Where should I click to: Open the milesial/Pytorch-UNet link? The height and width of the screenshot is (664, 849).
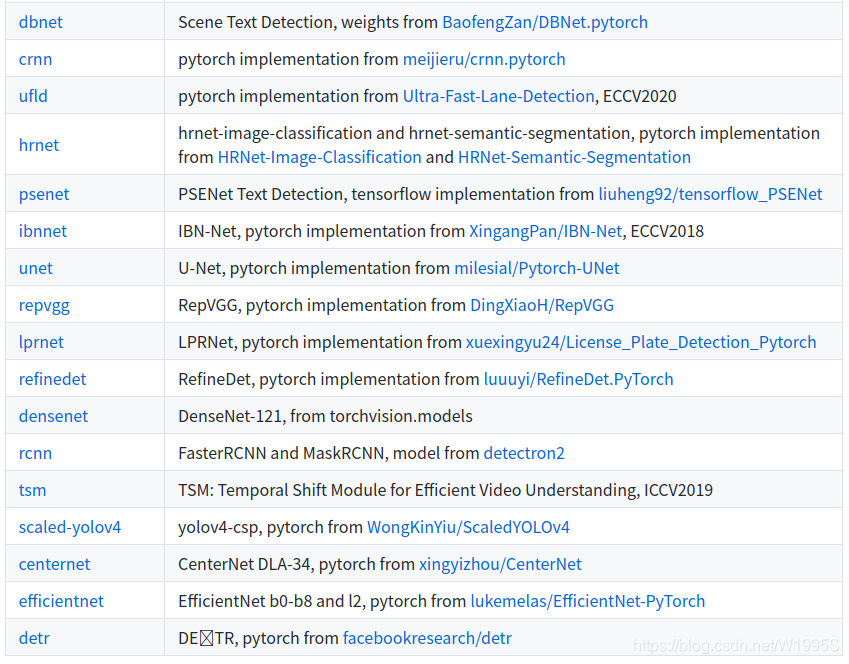coord(537,268)
